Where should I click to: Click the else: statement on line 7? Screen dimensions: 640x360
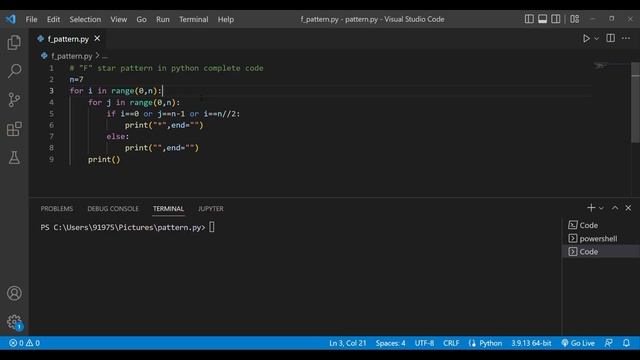tap(118, 136)
